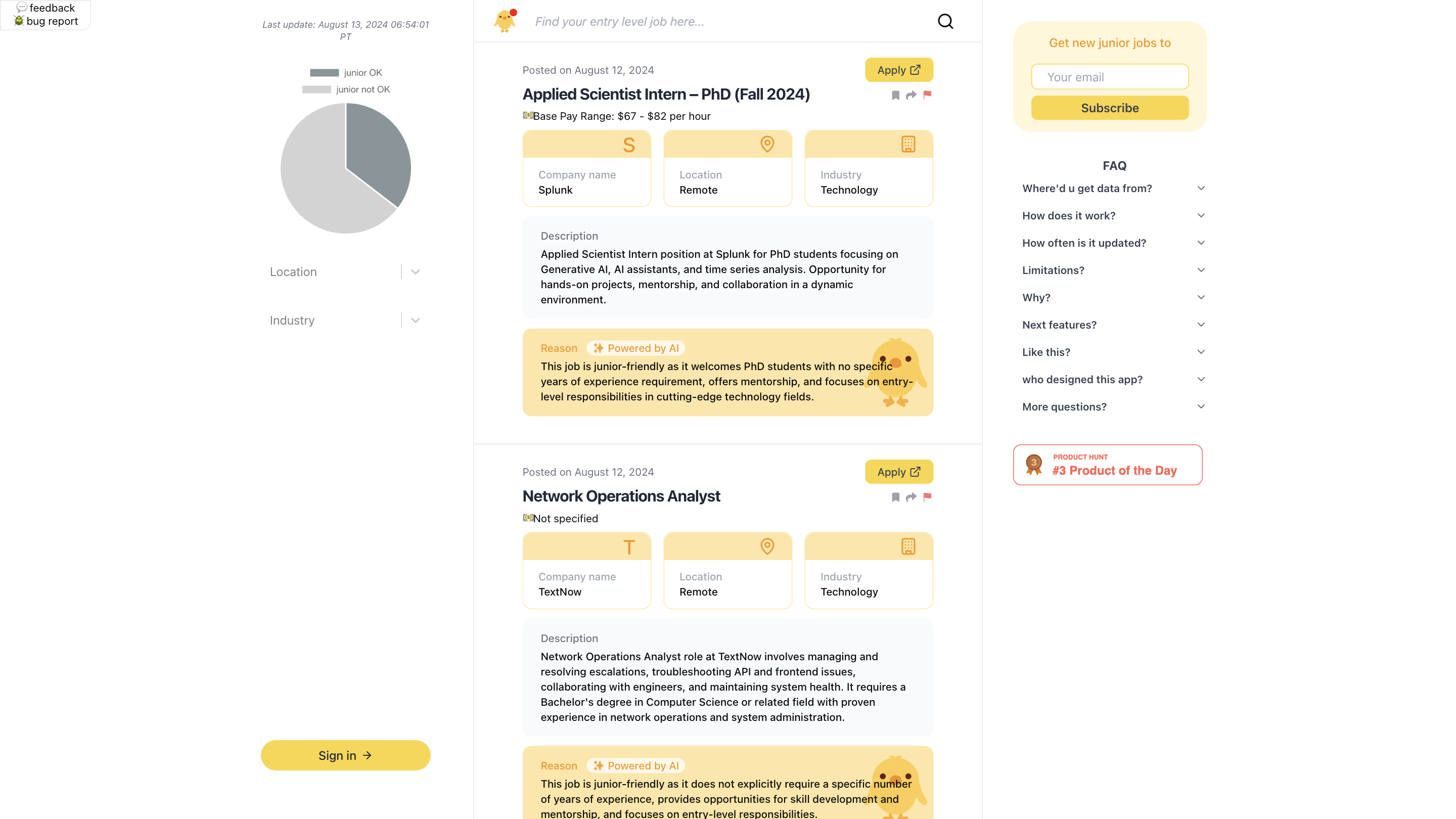This screenshot has width=1456, height=819.
Task: Click the search magnifier icon
Action: click(x=945, y=21)
